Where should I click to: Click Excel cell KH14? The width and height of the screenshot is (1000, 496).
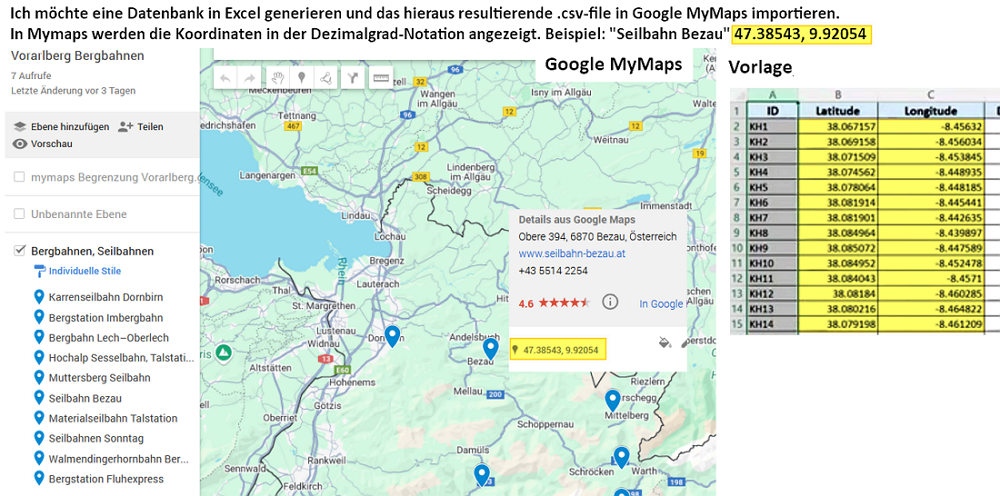point(772,324)
